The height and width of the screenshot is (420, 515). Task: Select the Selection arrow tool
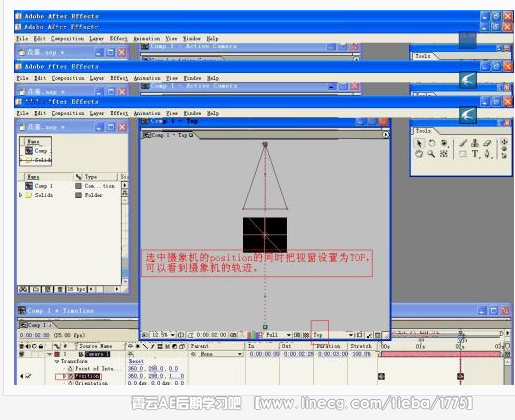click(419, 143)
